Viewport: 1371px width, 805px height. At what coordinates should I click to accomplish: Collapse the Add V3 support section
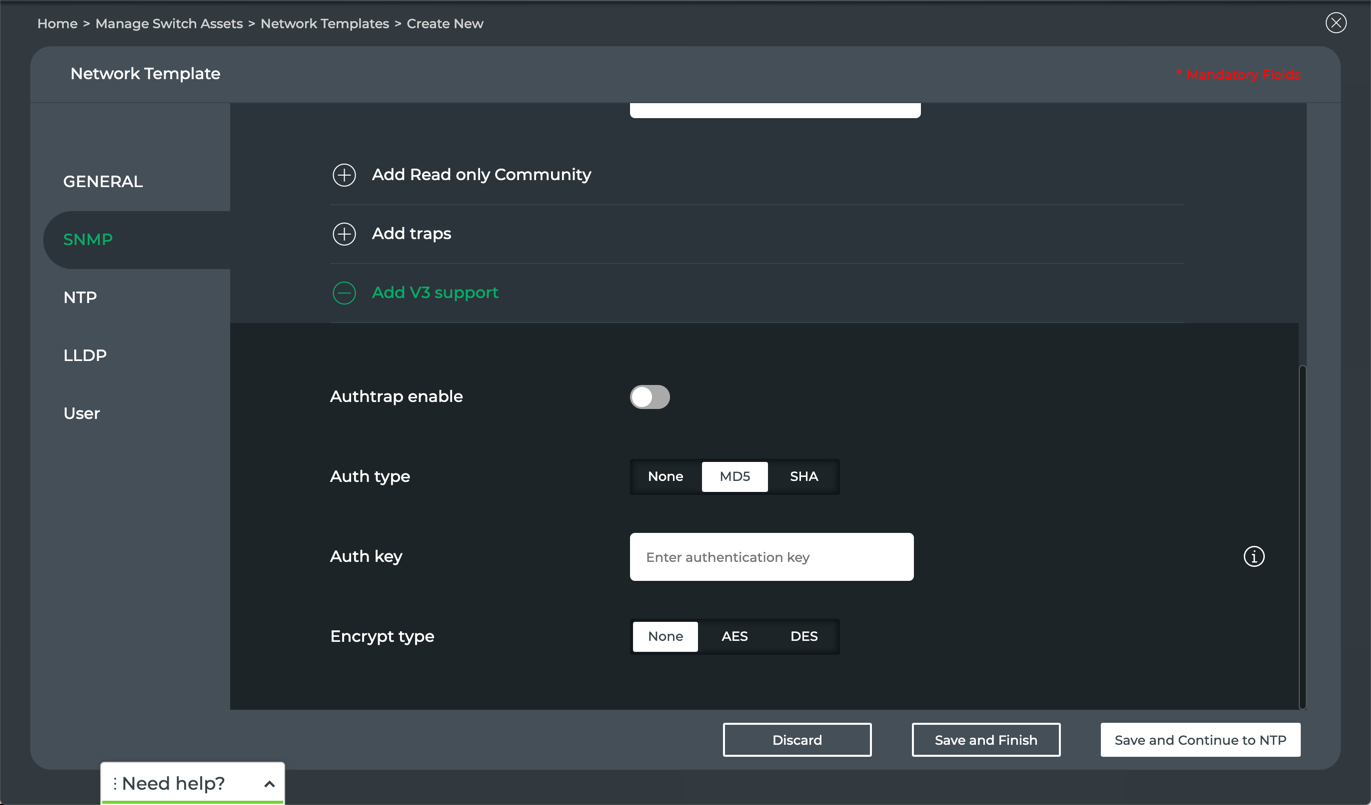click(435, 293)
